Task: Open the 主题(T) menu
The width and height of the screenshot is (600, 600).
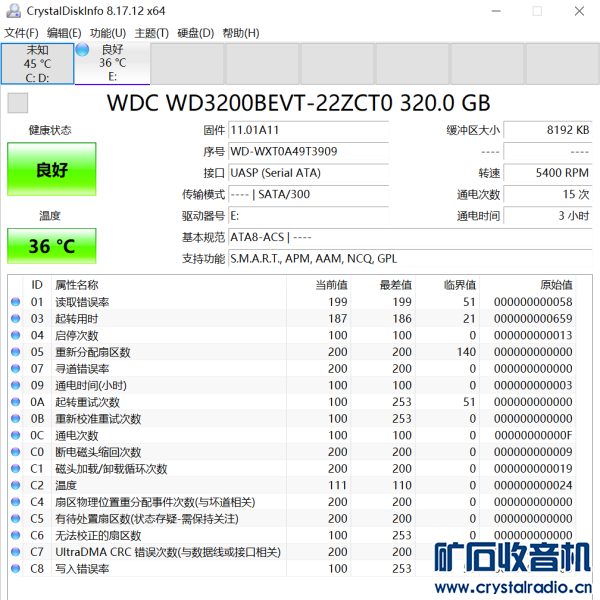Action: (x=152, y=33)
